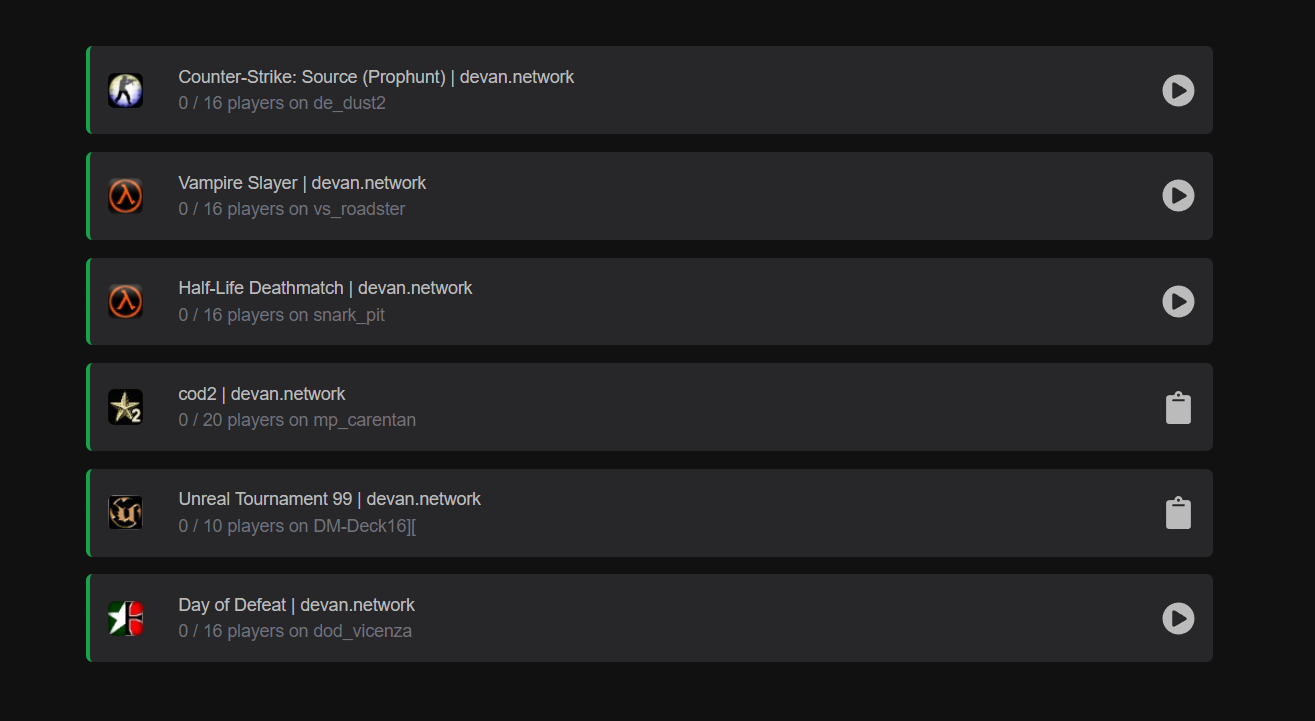Click the Unreal Tournament 99 logo icon

(x=126, y=512)
